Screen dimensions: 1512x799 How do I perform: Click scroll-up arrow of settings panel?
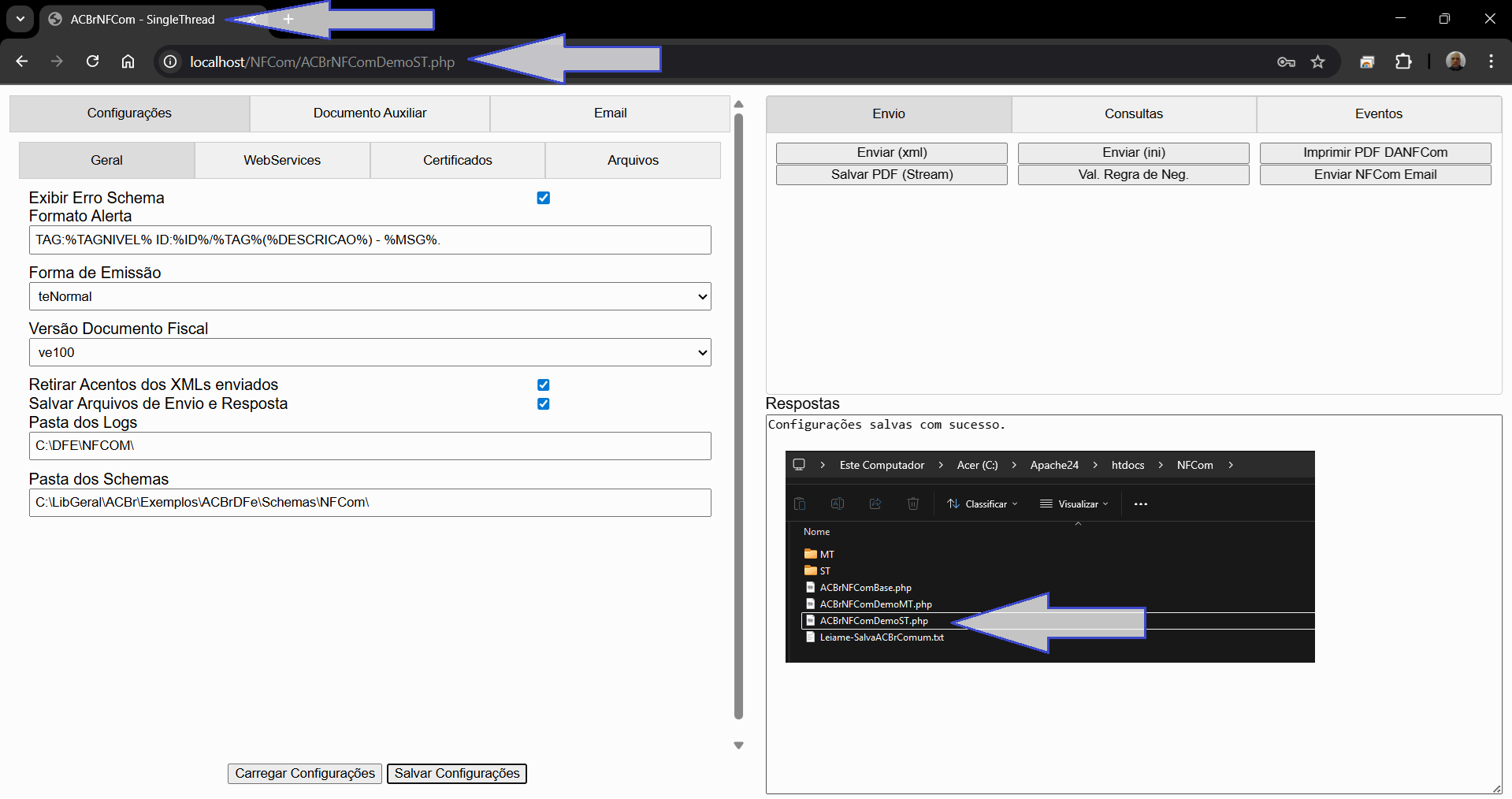point(738,104)
